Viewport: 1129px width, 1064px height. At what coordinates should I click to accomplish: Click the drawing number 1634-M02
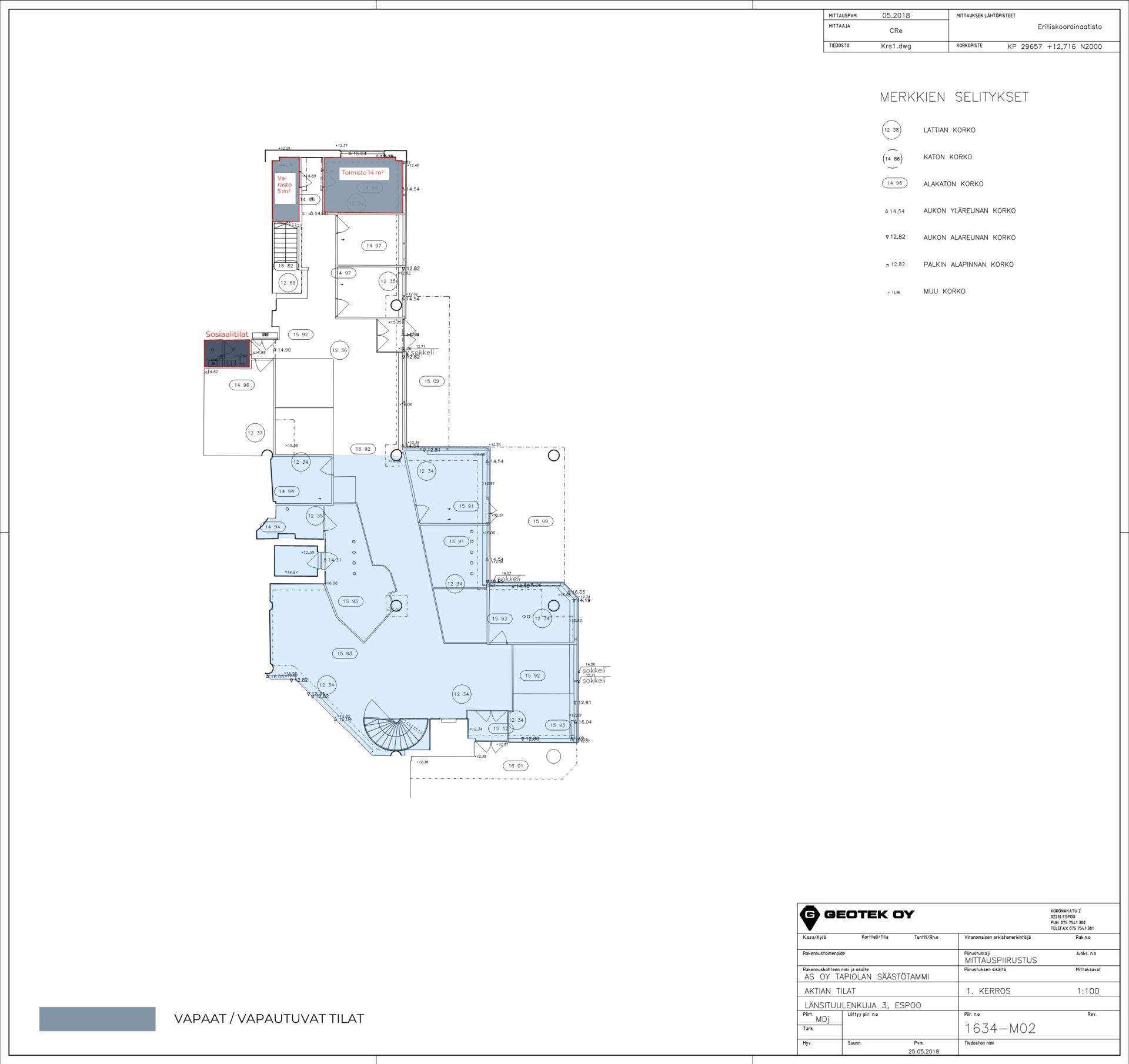tap(1000, 1028)
